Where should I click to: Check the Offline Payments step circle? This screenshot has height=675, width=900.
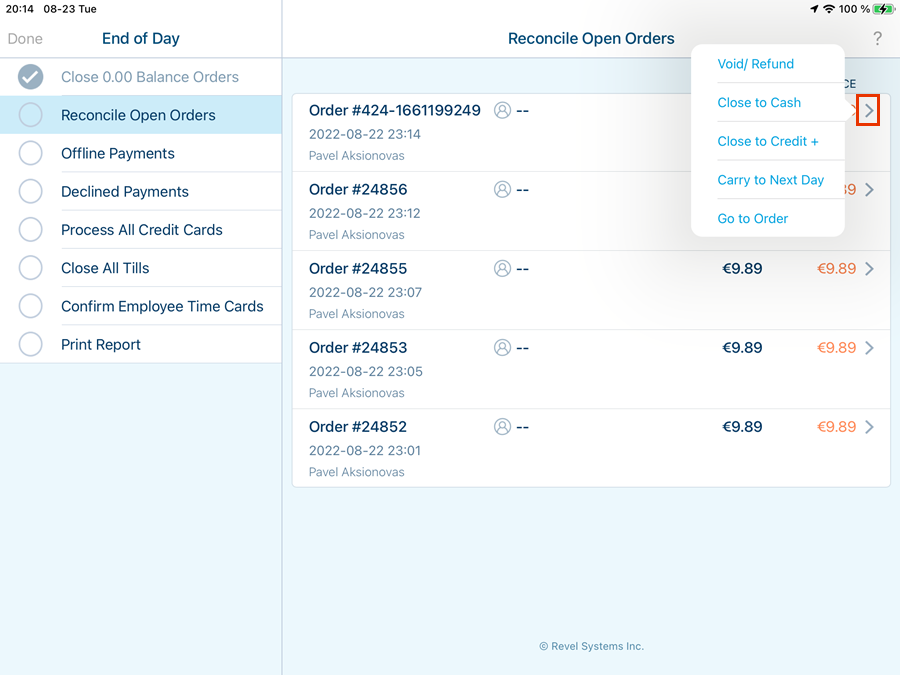pyautogui.click(x=31, y=153)
